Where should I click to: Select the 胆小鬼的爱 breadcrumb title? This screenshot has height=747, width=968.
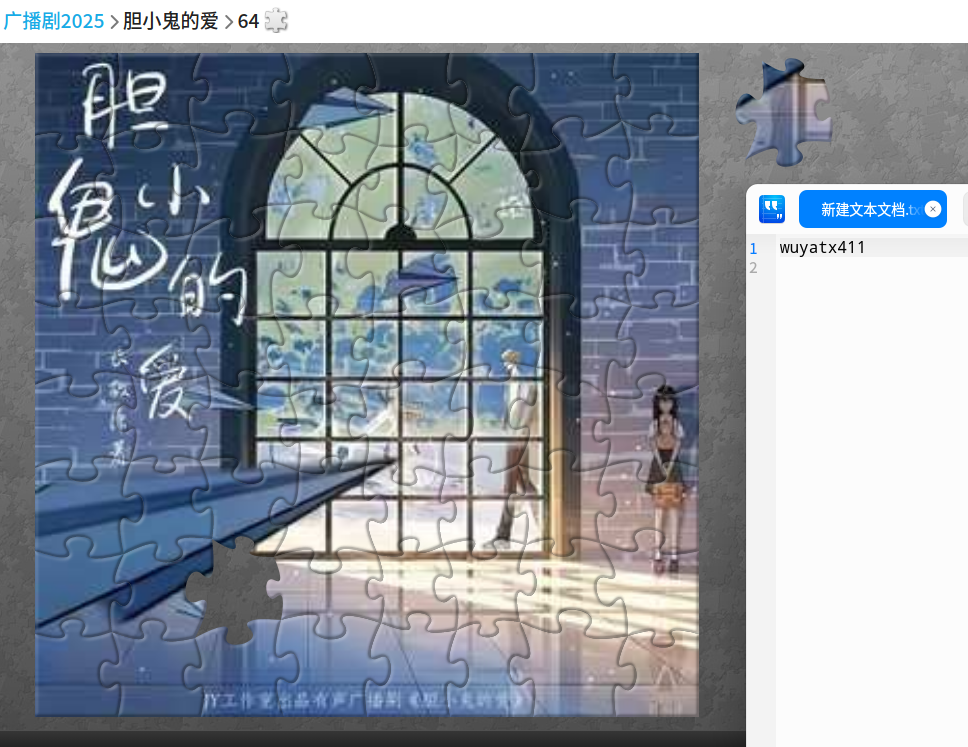pyautogui.click(x=170, y=21)
